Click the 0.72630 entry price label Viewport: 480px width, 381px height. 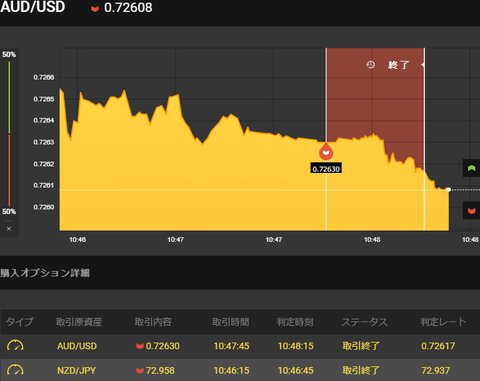point(326,169)
